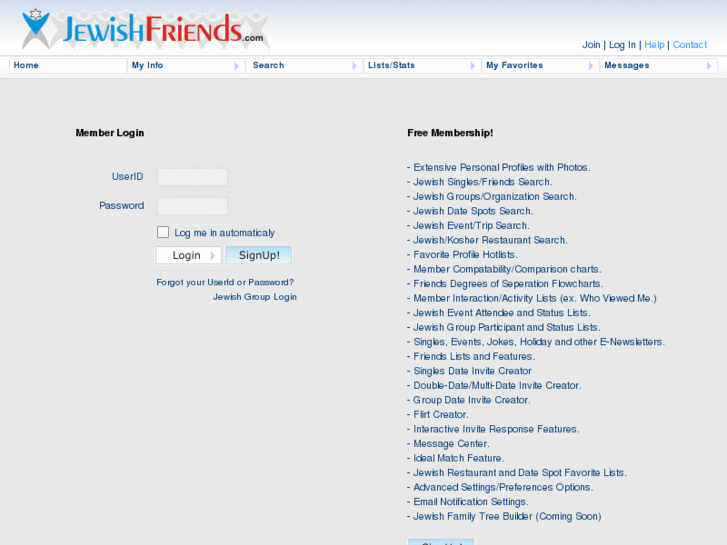
Task: Open the My Info menu
Action: 185,65
